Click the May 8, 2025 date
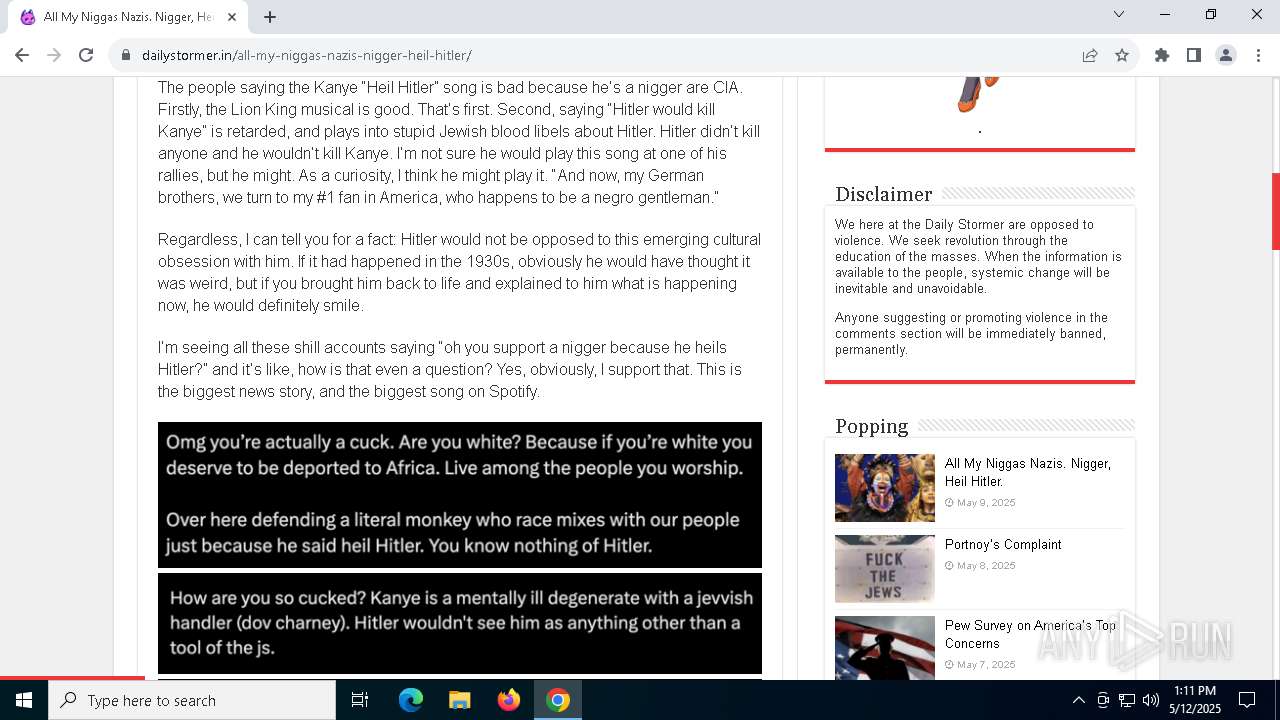The image size is (1280, 720). tap(985, 566)
